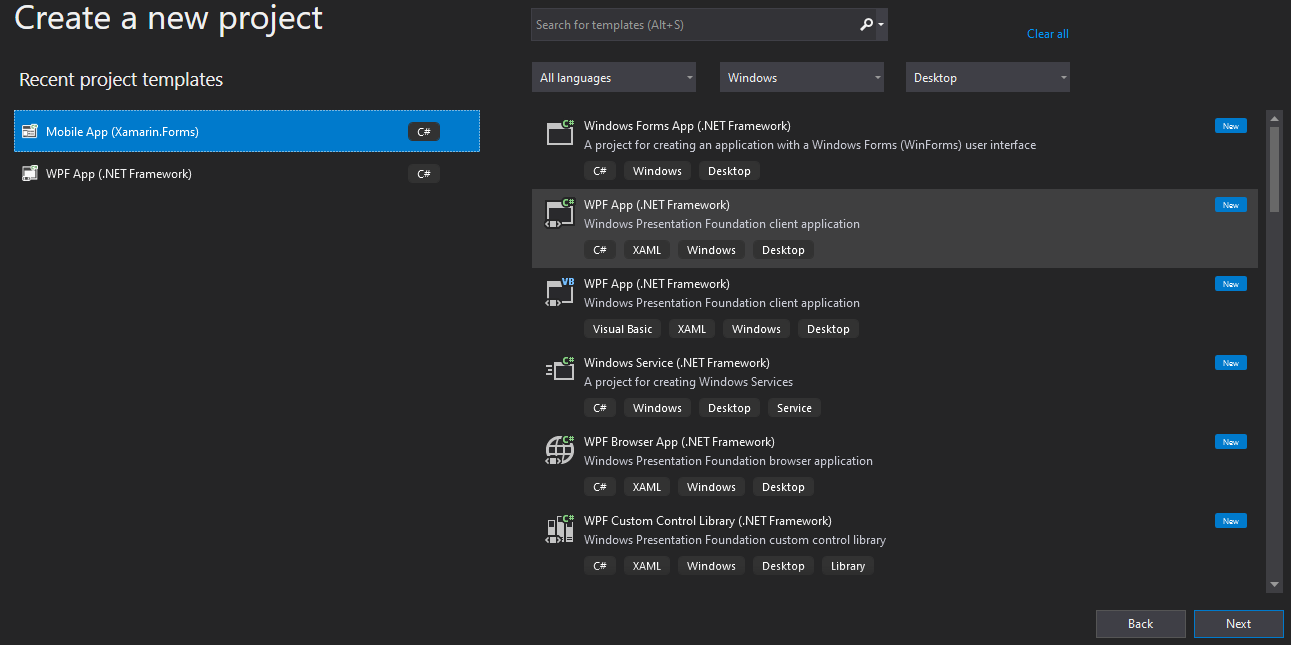Click the New badge on WPF Custom Control Library
Viewport: 1291px width, 645px height.
(1231, 521)
